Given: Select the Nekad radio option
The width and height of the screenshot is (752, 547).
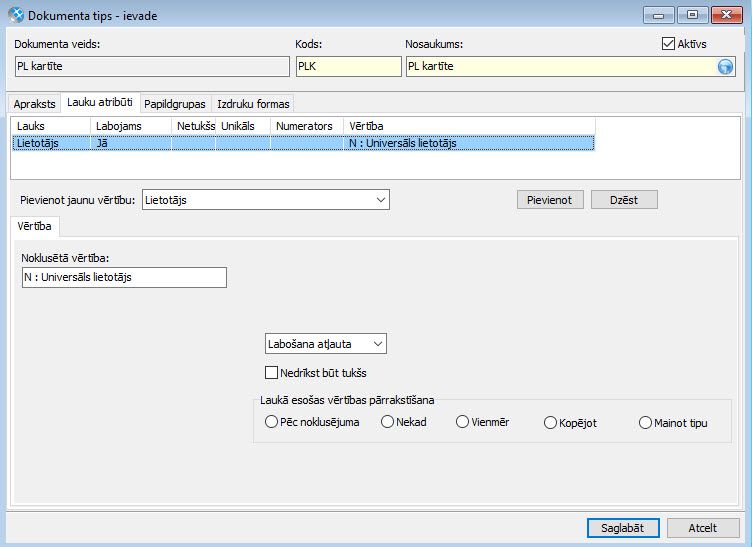Looking at the screenshot, I should pos(387,422).
